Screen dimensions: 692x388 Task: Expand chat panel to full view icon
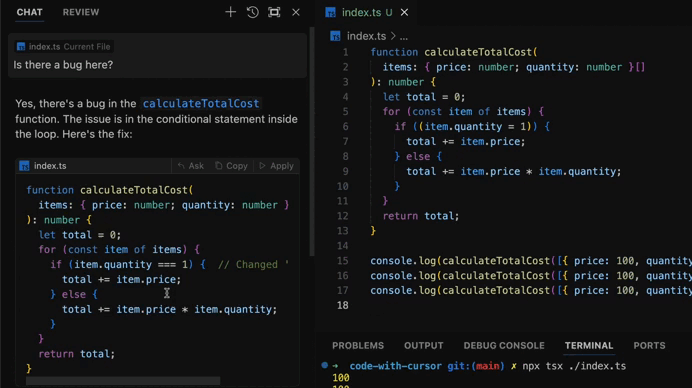(x=274, y=12)
